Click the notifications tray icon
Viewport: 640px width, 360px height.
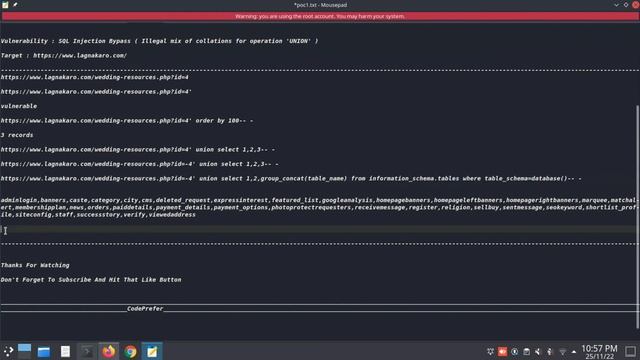coord(491,351)
